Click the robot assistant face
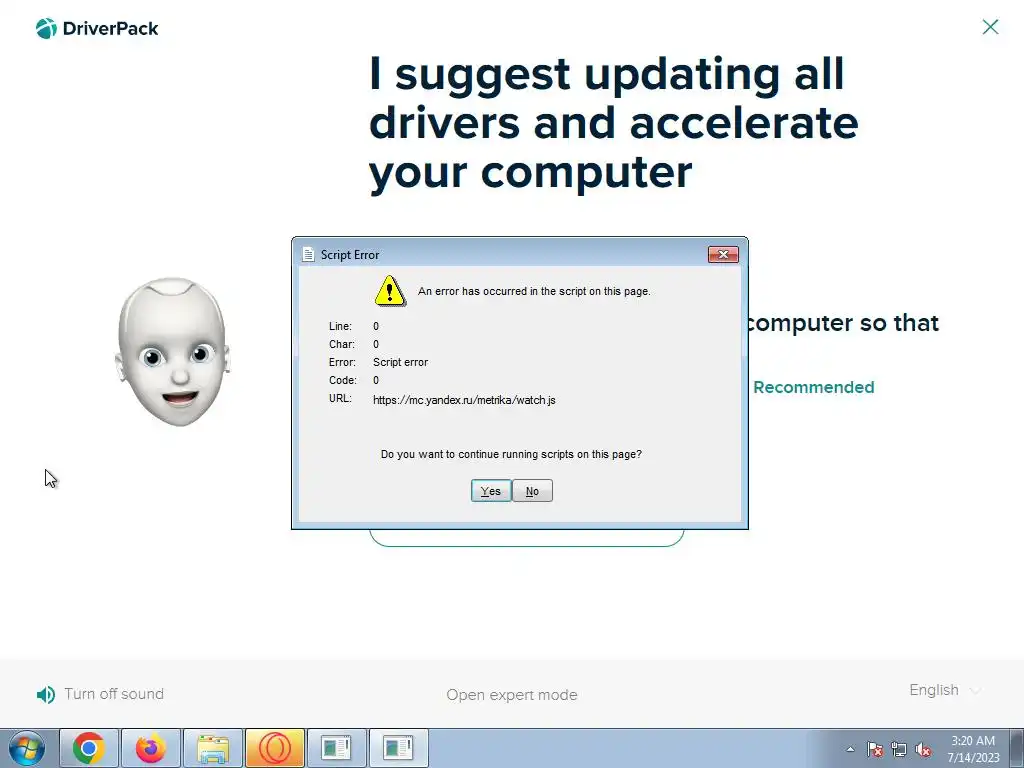 tap(173, 351)
